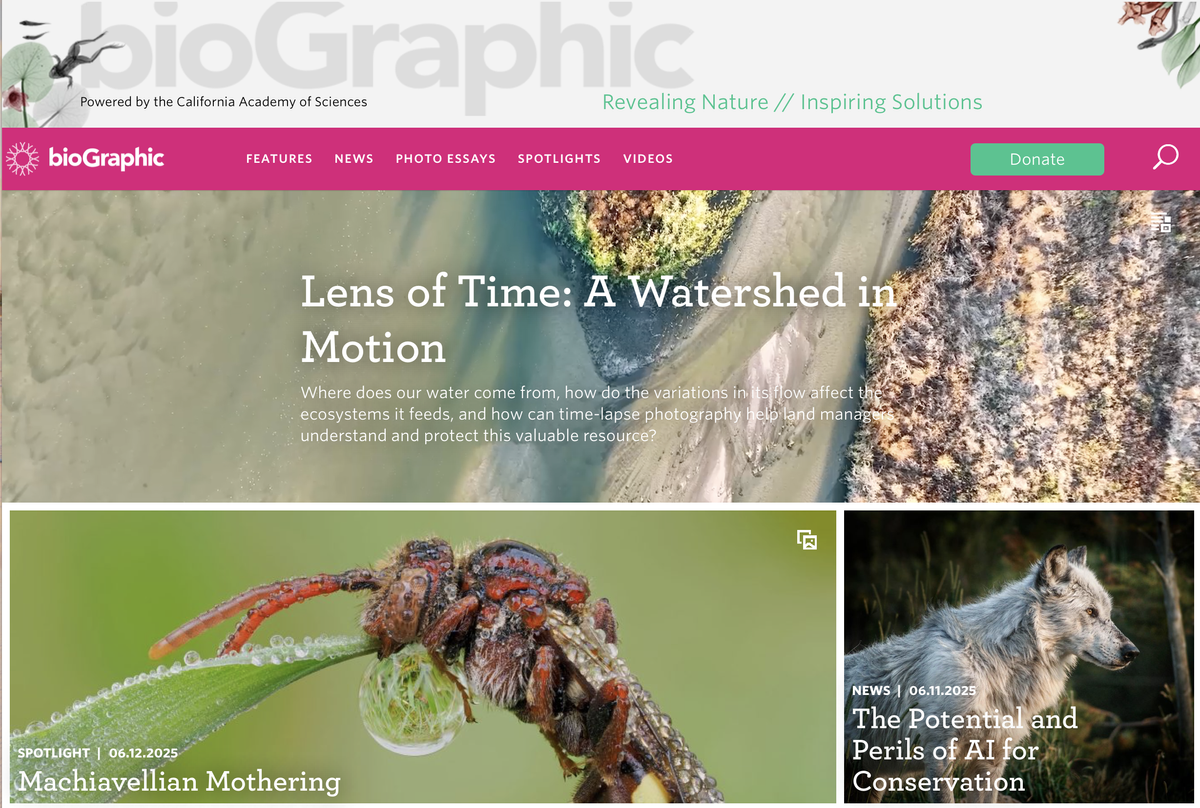Go to the News section

[x=354, y=159]
